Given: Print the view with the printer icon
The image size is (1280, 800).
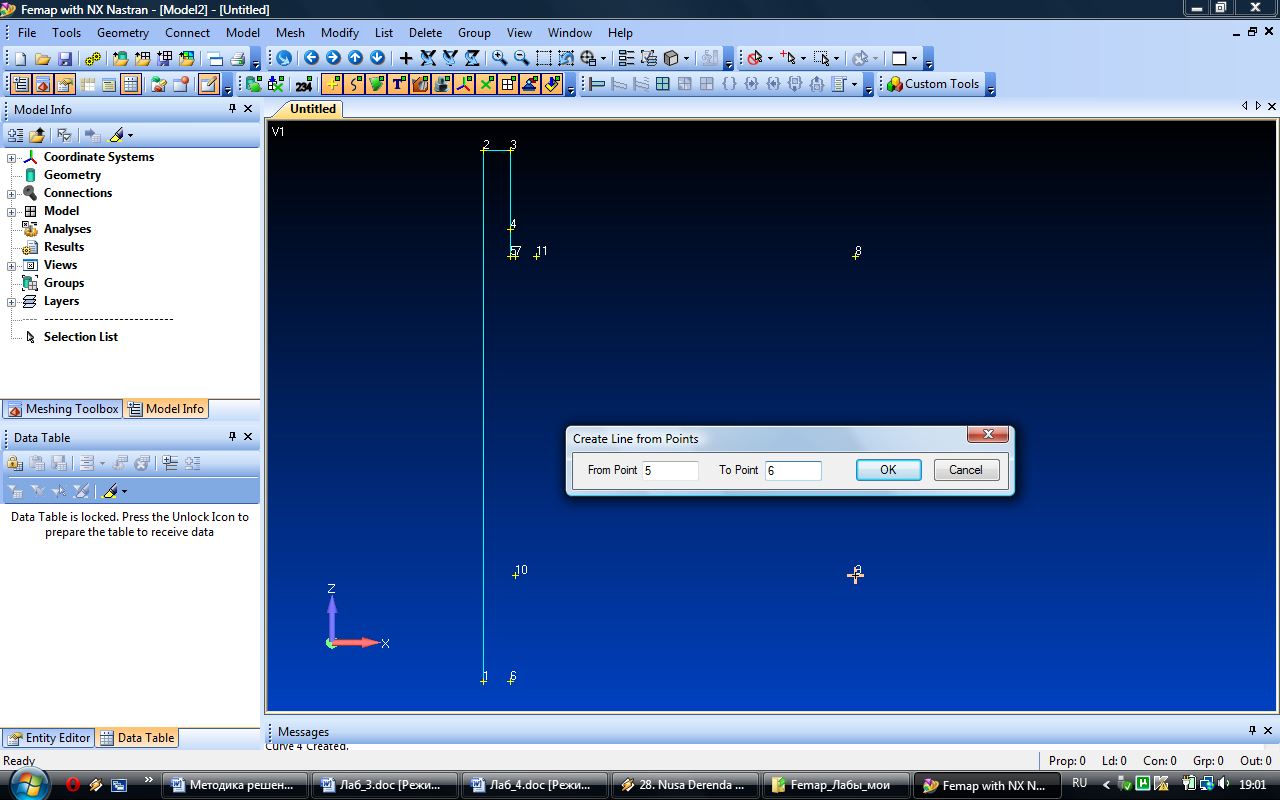Looking at the screenshot, I should coord(237,59).
